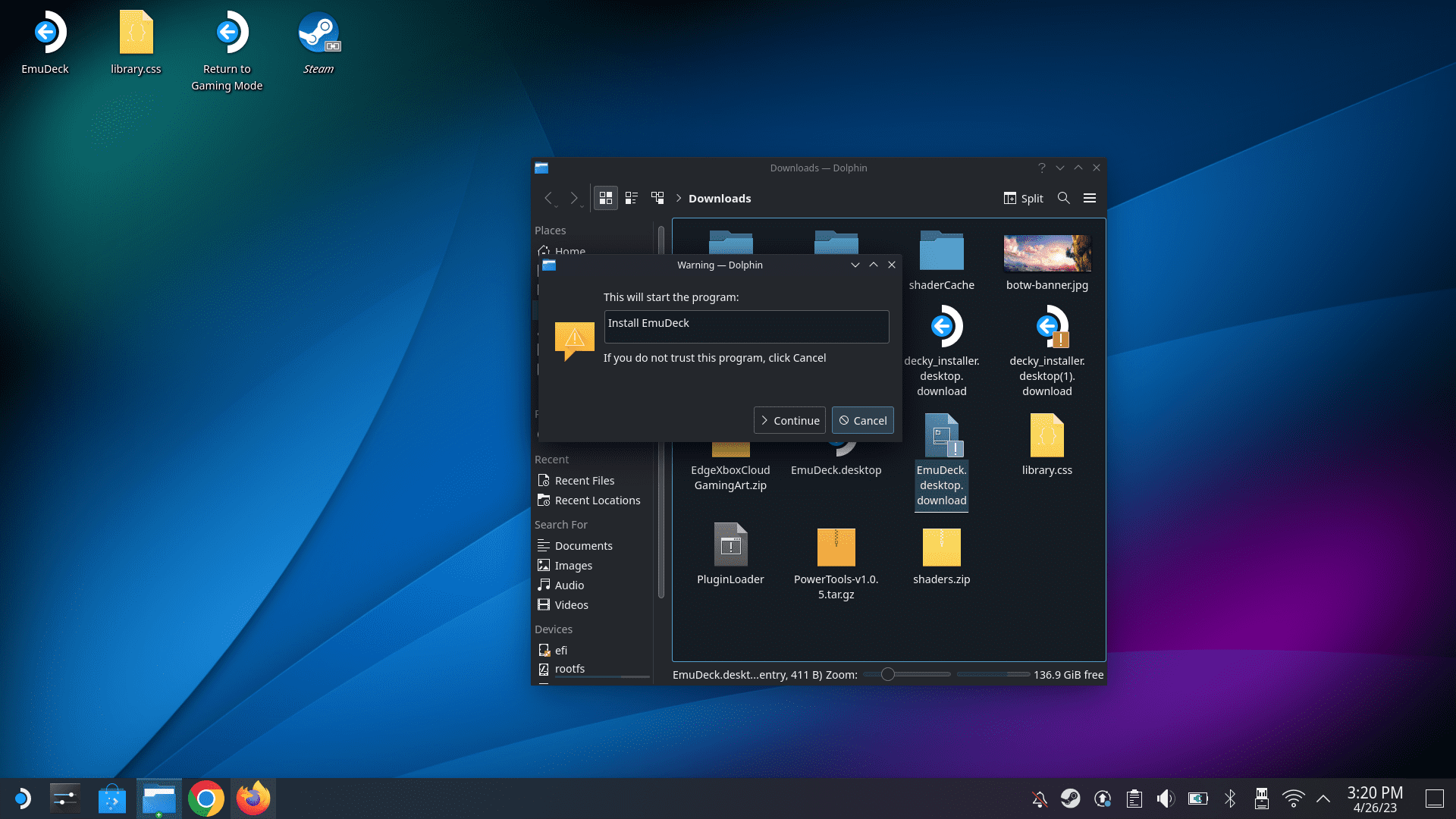The height and width of the screenshot is (819, 1456).
Task: Go forward in Dolphin navigation
Action: (574, 198)
